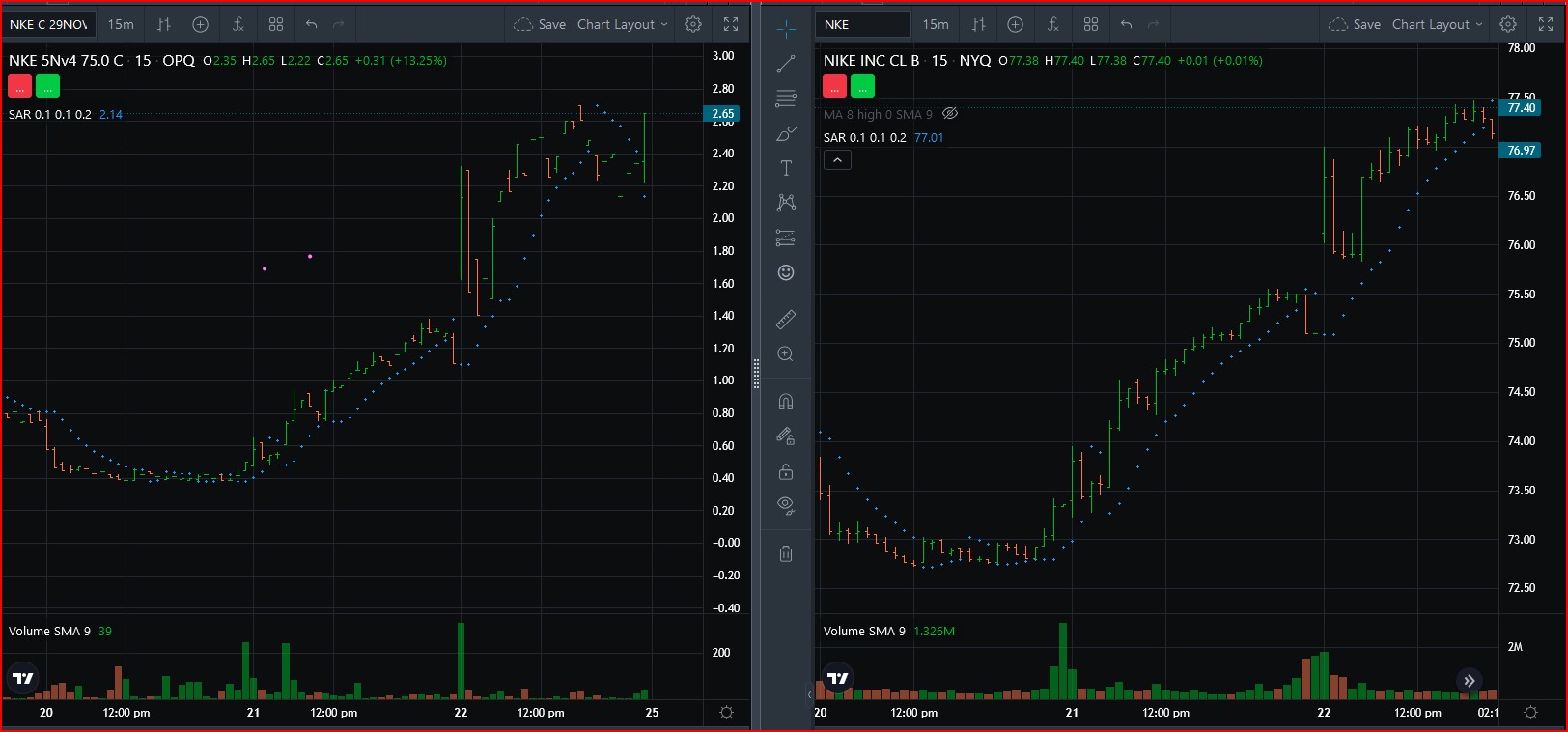Select the MA 8 high 0 SMA 9 indicator label
The image size is (1568, 732).
coord(878,114)
